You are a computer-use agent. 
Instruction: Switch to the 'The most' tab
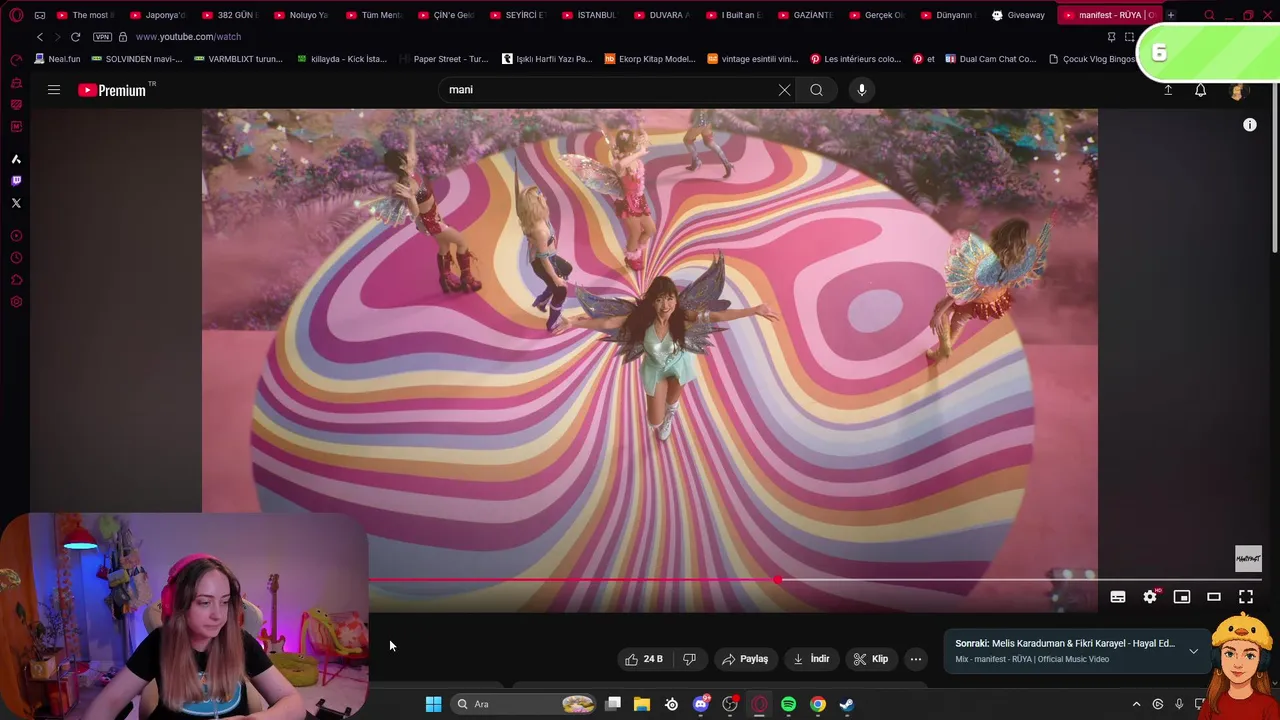(85, 15)
